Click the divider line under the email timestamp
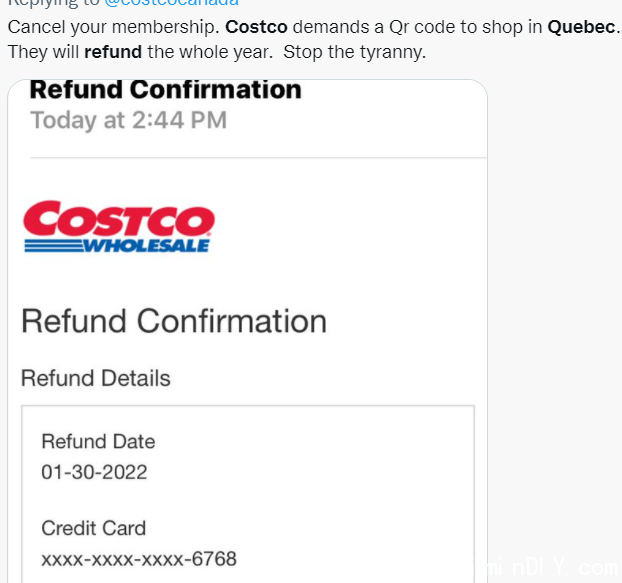Viewport: 622px width, 583px height. click(259, 158)
